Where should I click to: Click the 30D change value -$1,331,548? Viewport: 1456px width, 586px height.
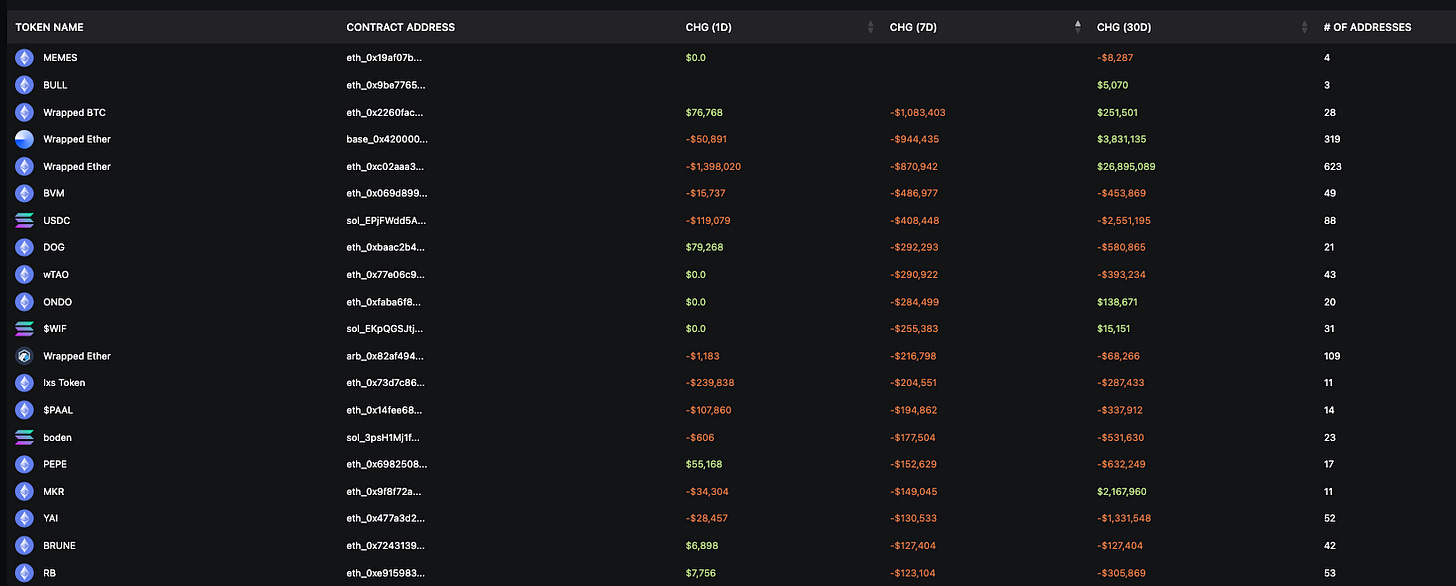(x=1123, y=519)
